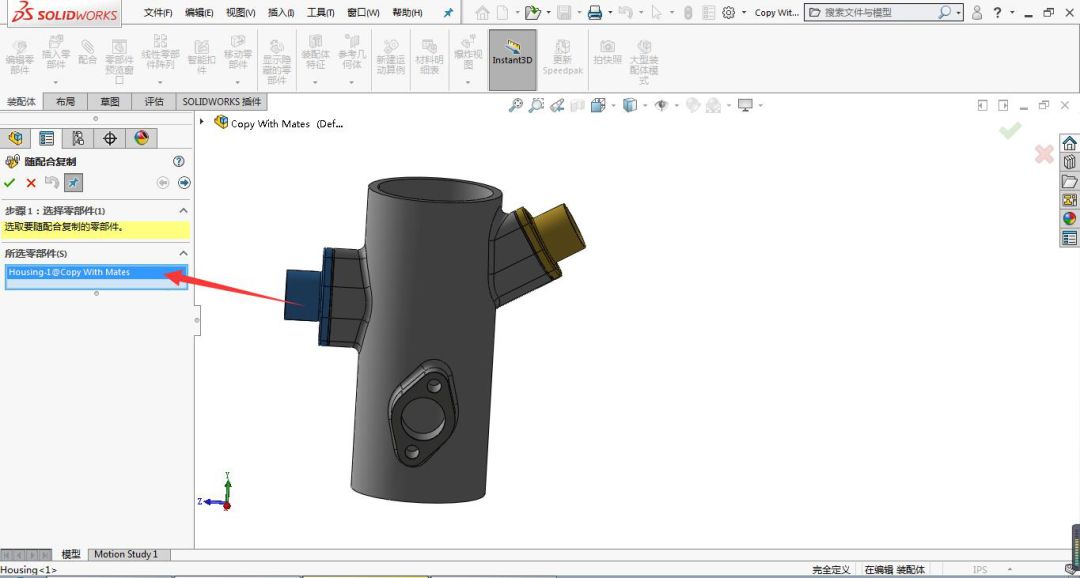Image resolution: width=1080 pixels, height=578 pixels.
Task: Switch to DimXpertManager tab
Action: tap(110, 138)
